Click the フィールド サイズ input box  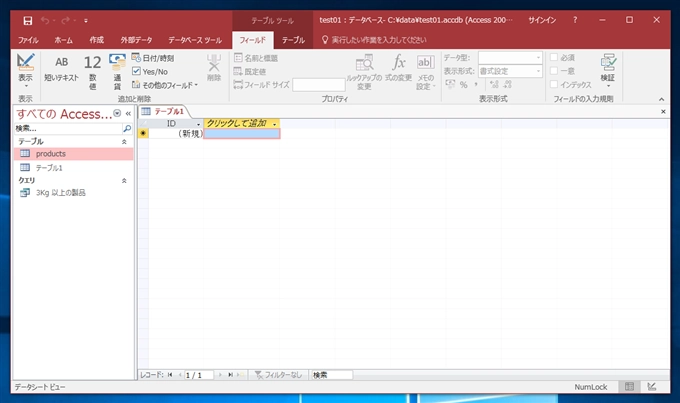click(319, 85)
